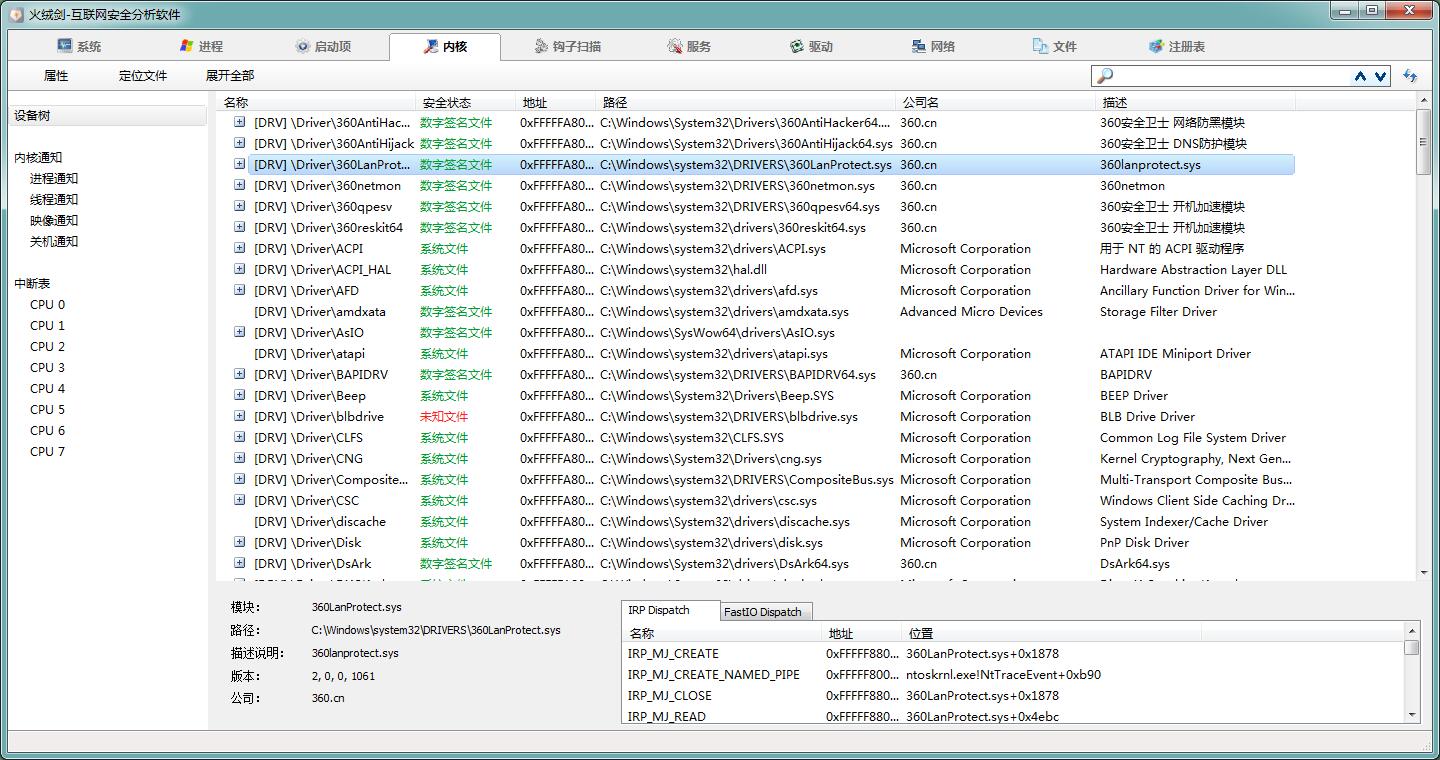This screenshot has width=1440, height=760.
Task: Click the 定位文件 locate file button
Action: click(x=143, y=76)
